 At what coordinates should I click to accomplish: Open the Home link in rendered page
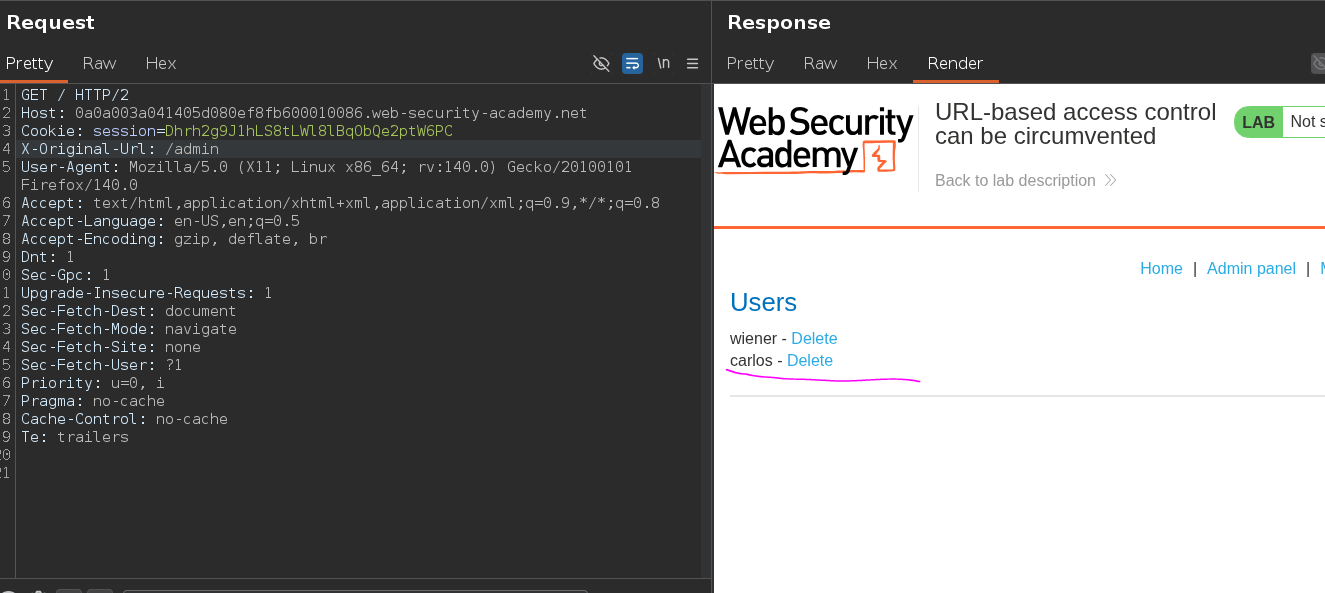[x=1161, y=268]
